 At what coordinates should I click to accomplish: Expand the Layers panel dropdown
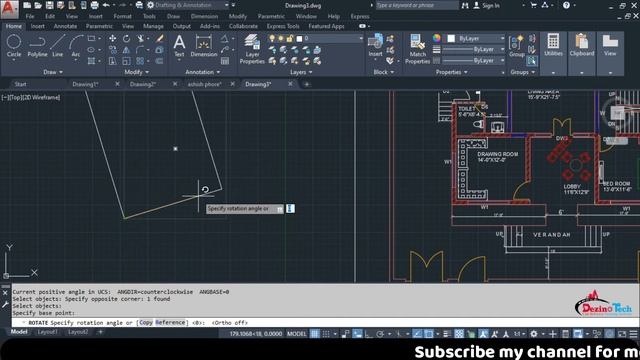pyautogui.click(x=301, y=72)
